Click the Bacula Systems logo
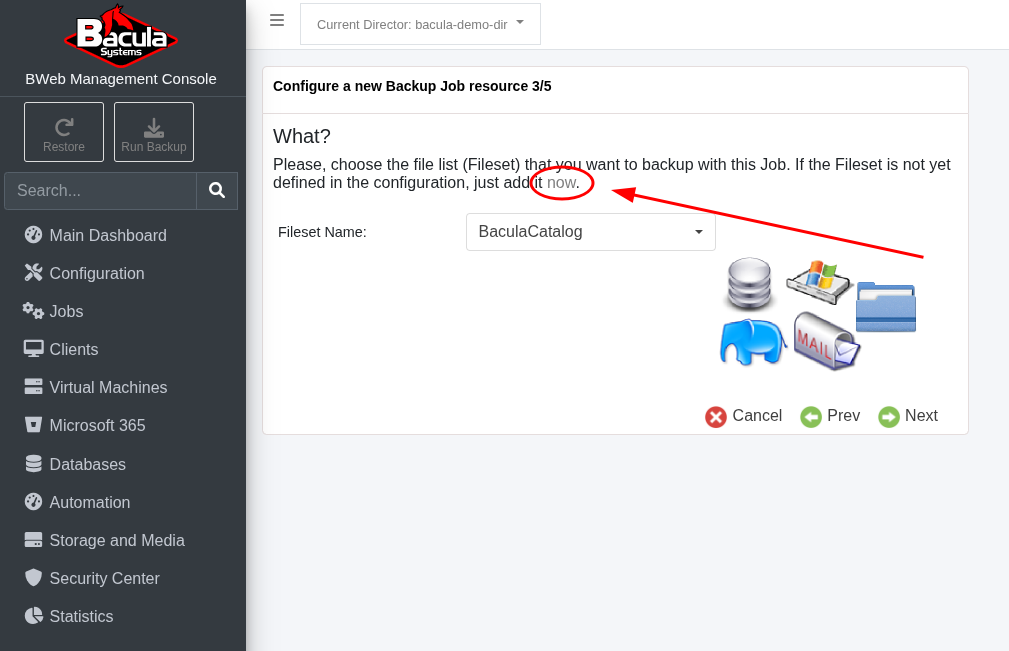This screenshot has height=651, width=1009. click(x=121, y=36)
